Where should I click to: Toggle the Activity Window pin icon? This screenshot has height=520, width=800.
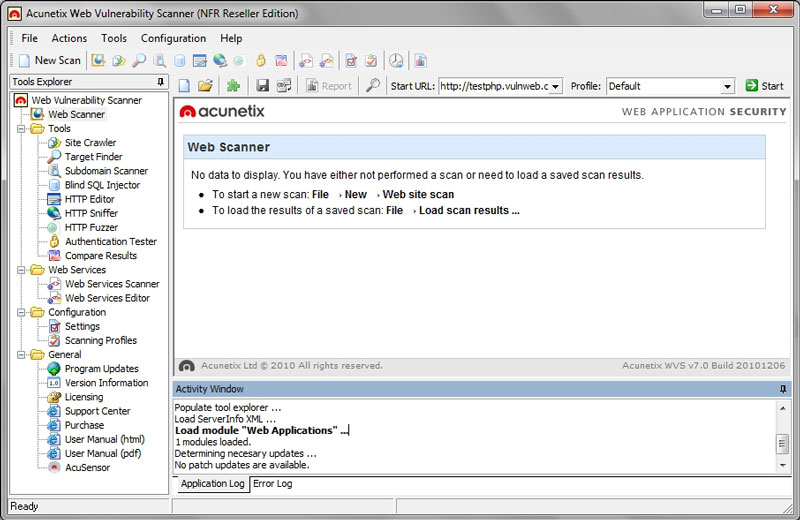click(782, 389)
